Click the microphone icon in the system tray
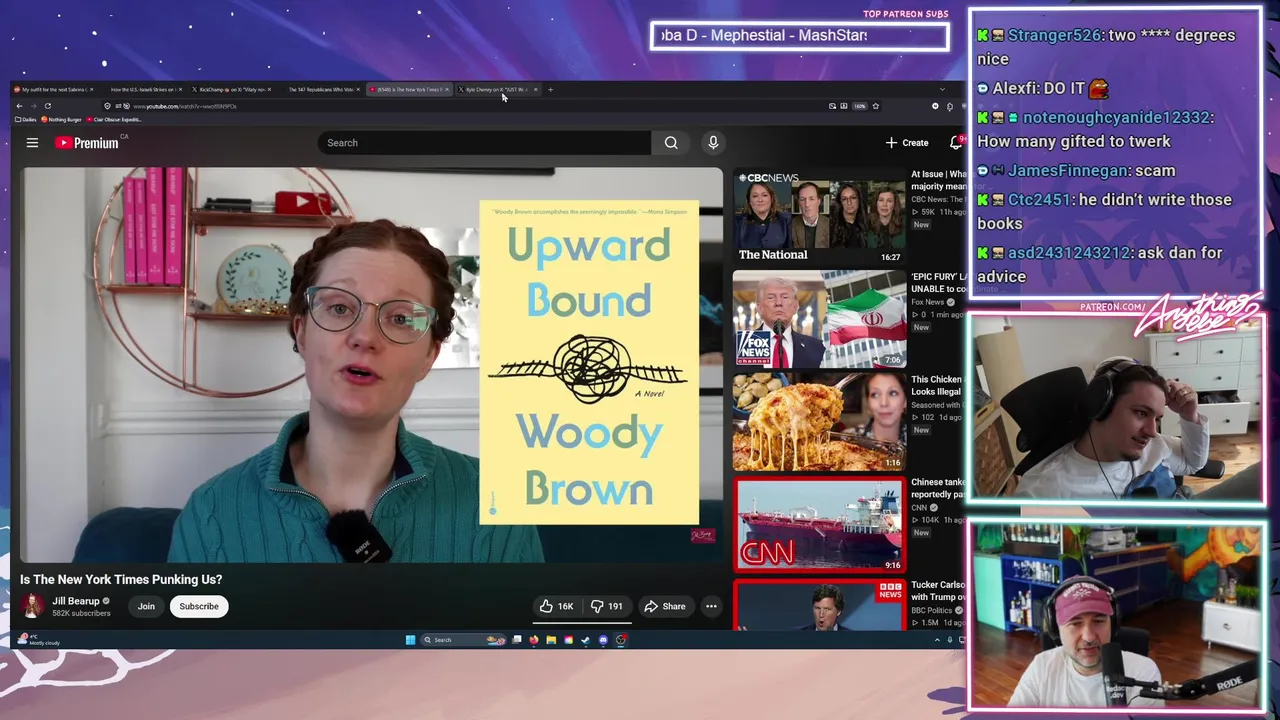The height and width of the screenshot is (720, 1280). pos(950,640)
